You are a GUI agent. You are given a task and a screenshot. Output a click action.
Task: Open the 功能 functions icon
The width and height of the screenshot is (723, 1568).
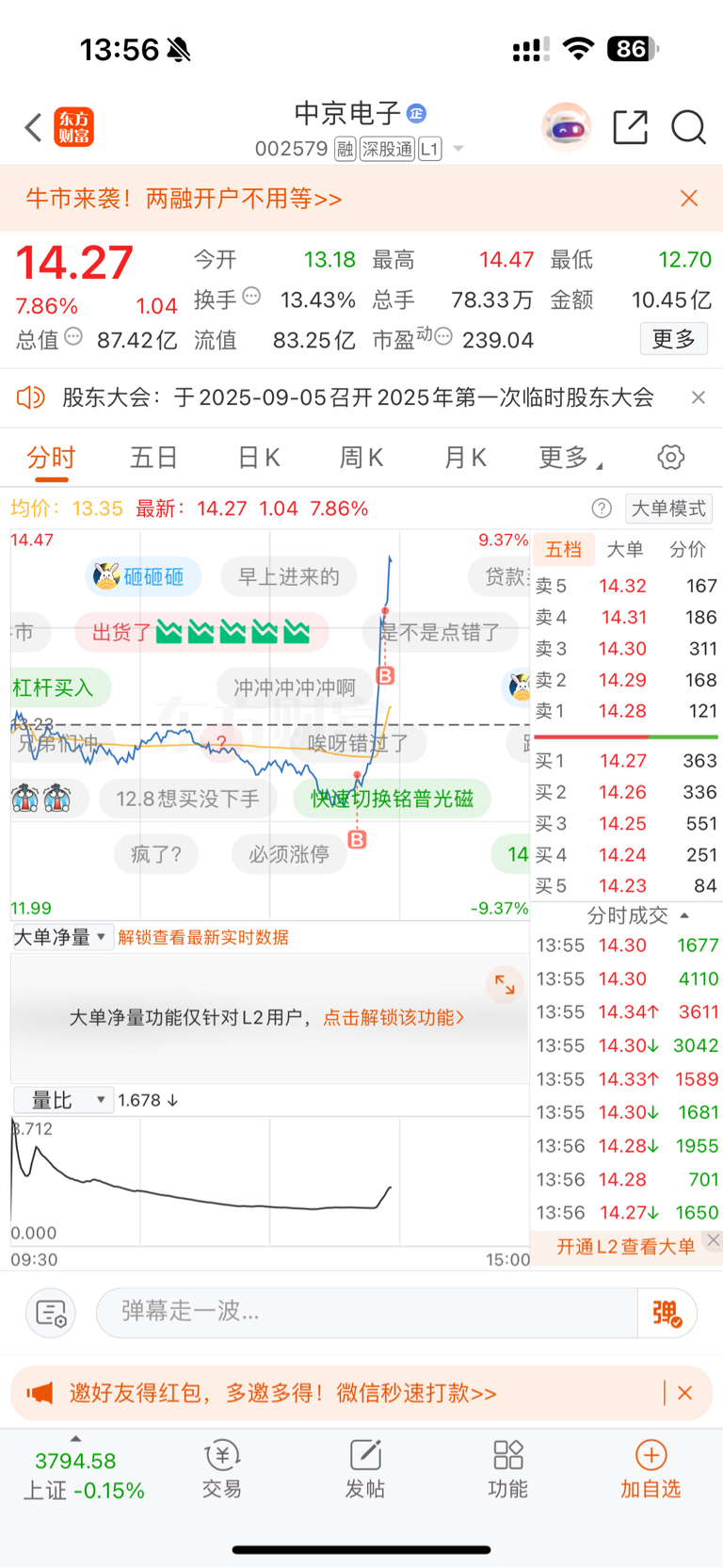(x=508, y=1469)
